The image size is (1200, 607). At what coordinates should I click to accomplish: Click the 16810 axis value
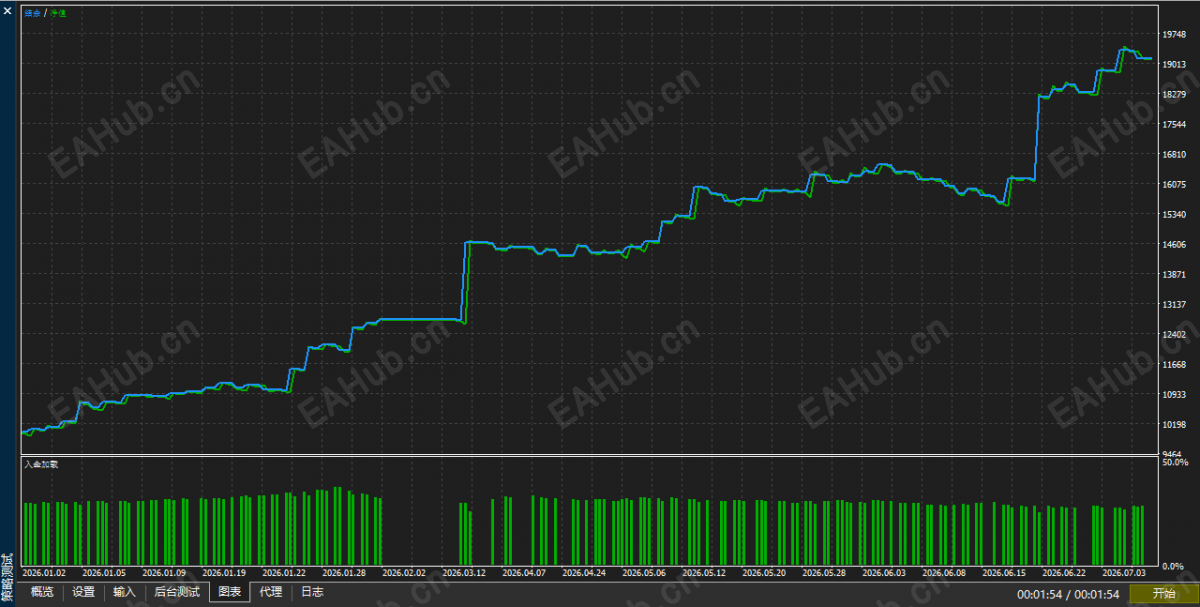(x=1174, y=154)
